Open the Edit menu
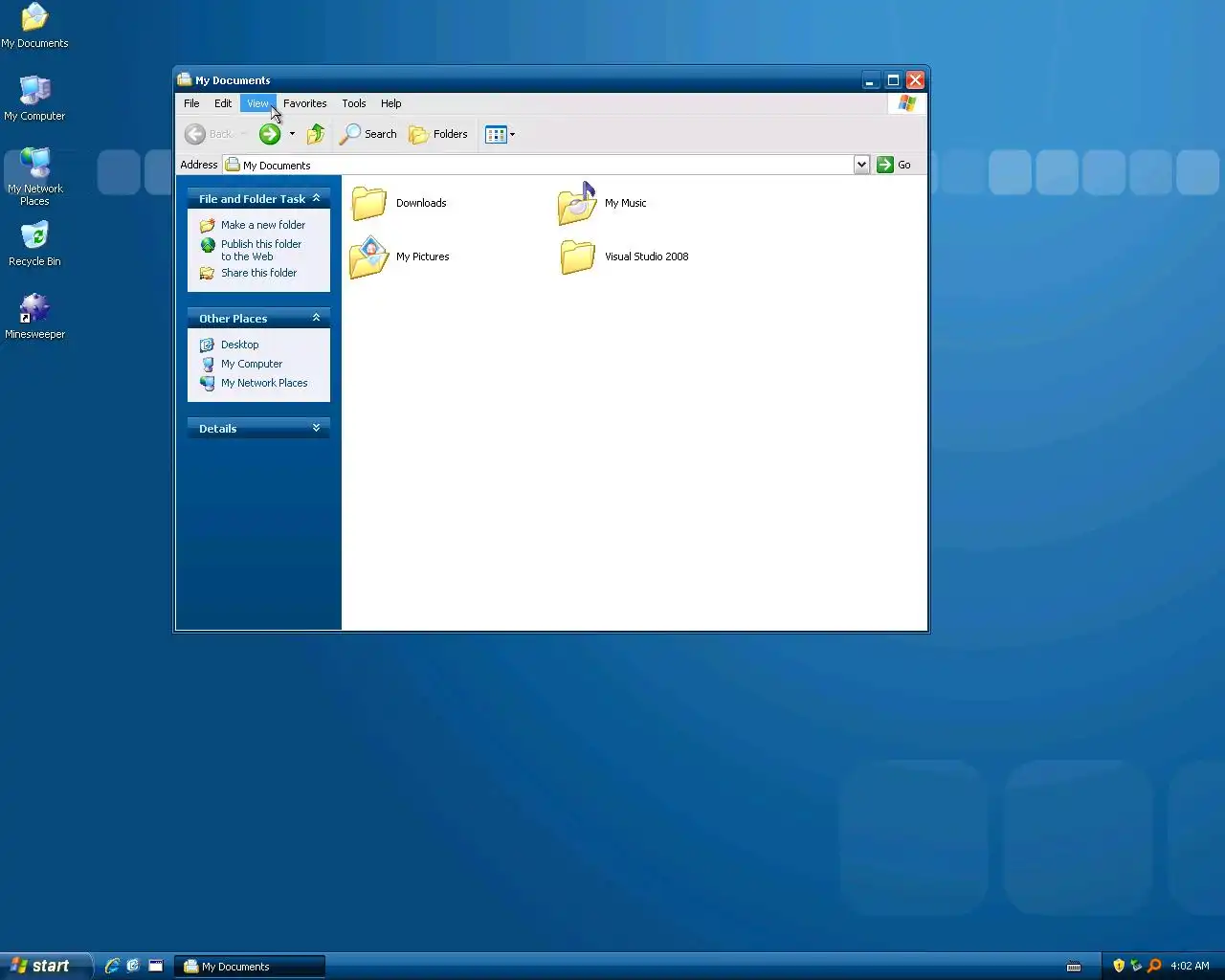The height and width of the screenshot is (980, 1225). pyautogui.click(x=223, y=103)
